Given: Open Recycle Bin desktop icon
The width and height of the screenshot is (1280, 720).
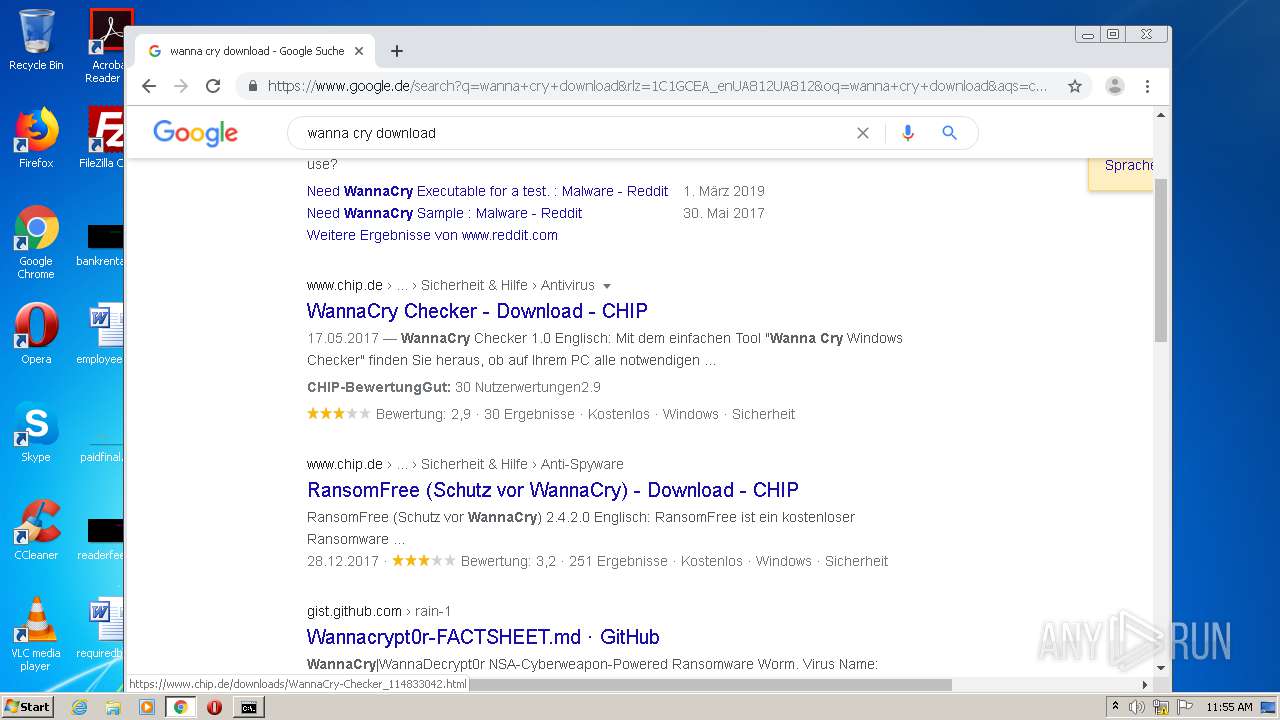Looking at the screenshot, I should point(36,40).
